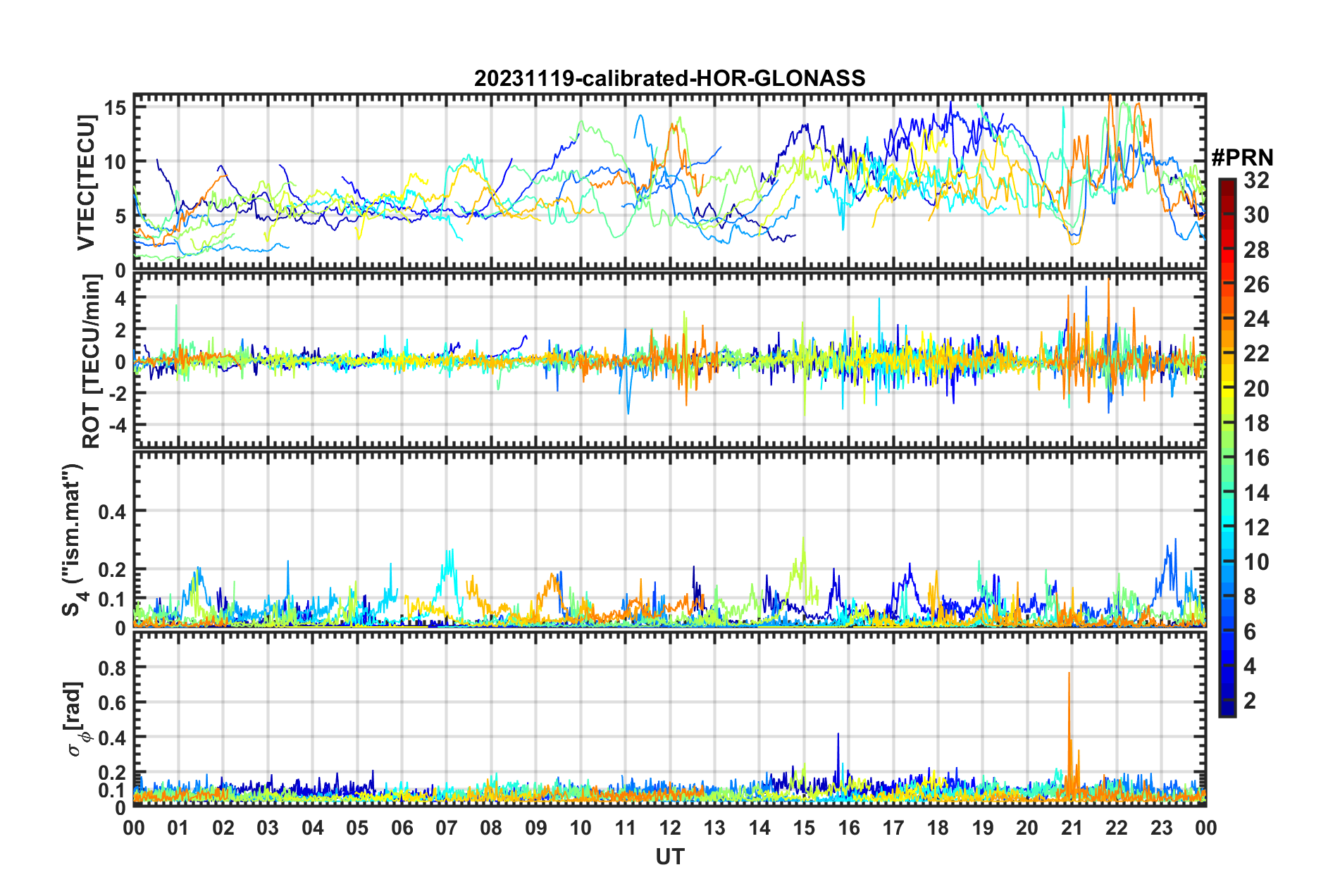
Task: Click the 15 tick on VTEC axis
Action: (115, 108)
